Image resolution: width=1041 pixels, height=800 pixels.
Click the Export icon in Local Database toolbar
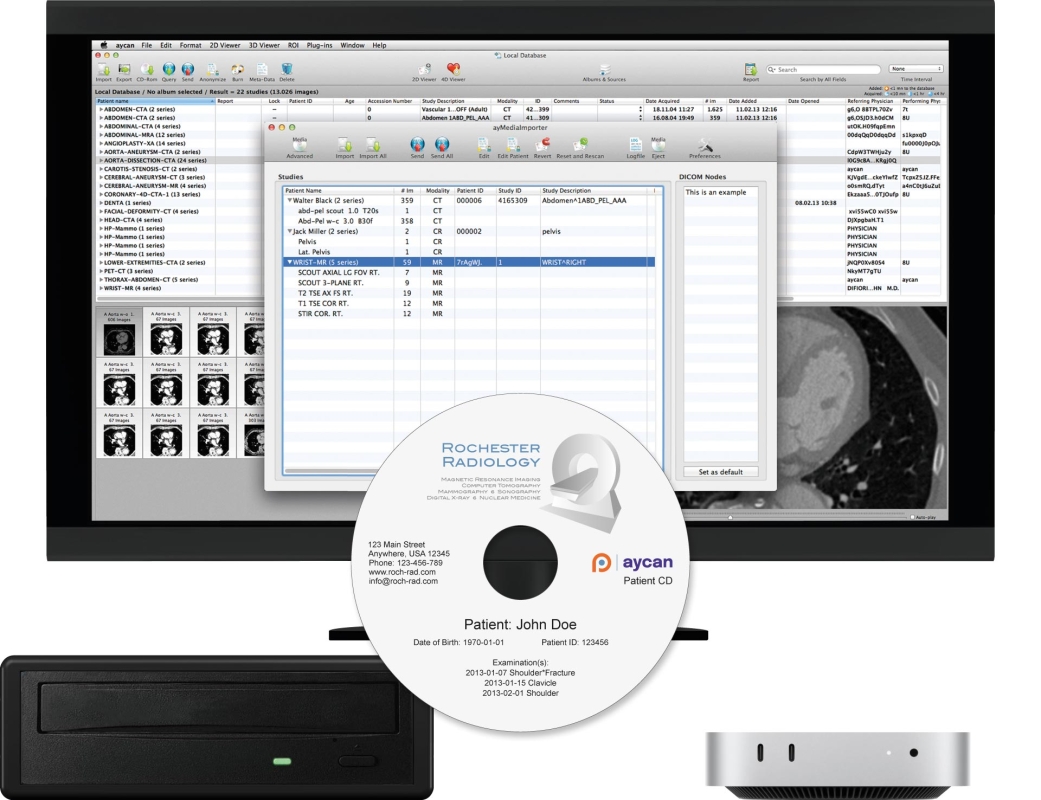click(x=124, y=69)
